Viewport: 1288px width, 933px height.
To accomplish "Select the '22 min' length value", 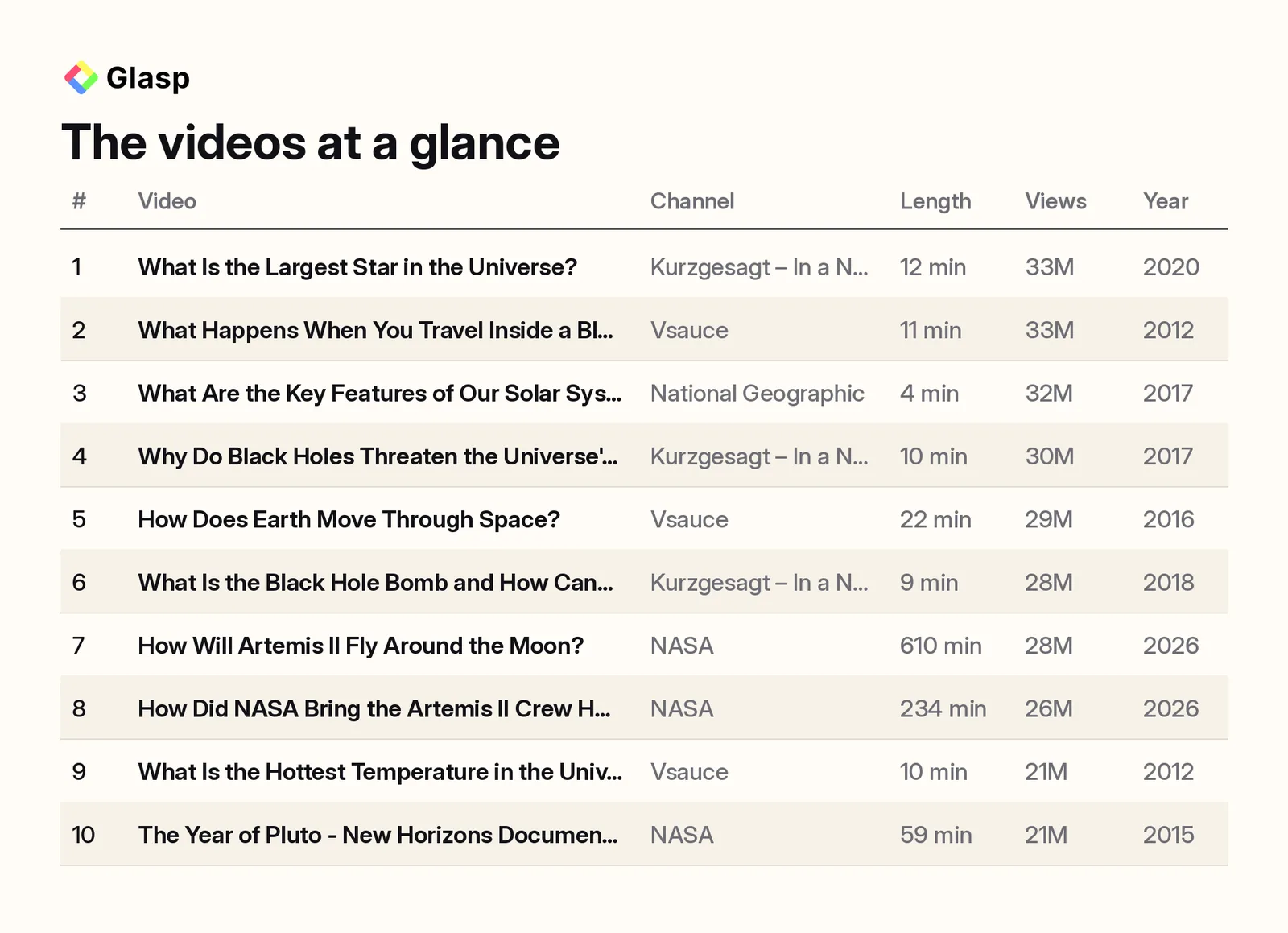I will click(x=935, y=519).
